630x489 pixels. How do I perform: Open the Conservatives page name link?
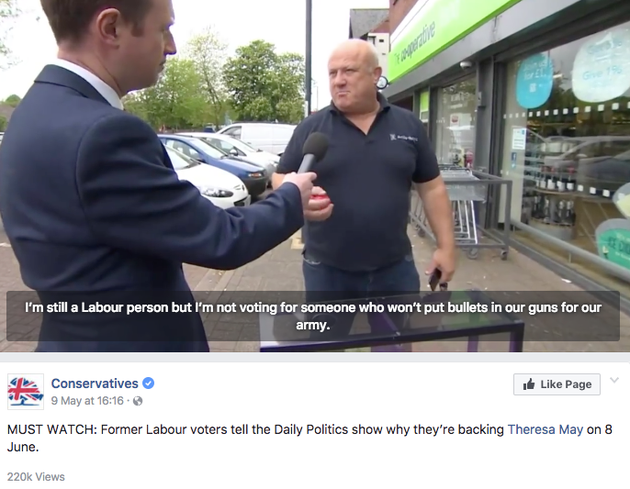[x=94, y=383]
